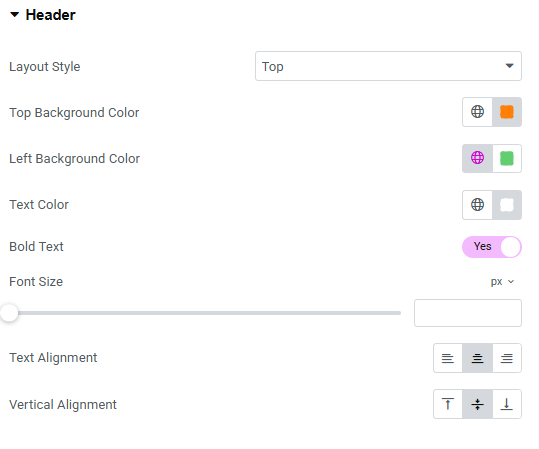Open the px unit selector for Font Size
This screenshot has width=539, height=449.
pyautogui.click(x=502, y=282)
